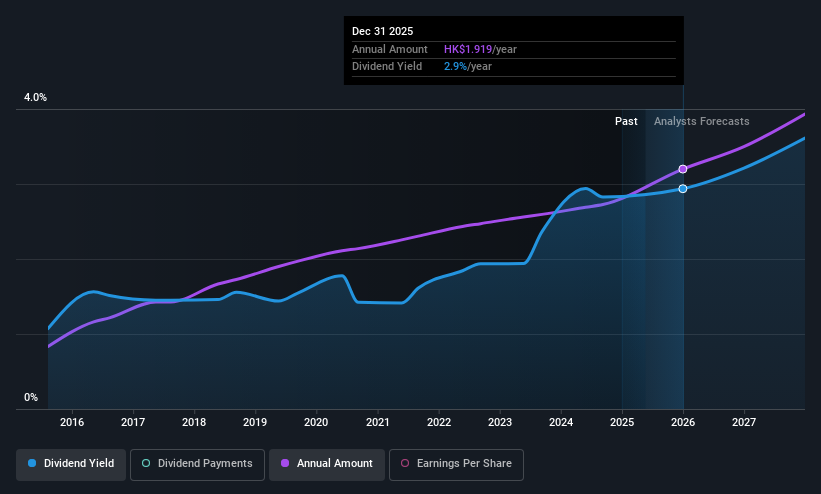Image resolution: width=821 pixels, height=494 pixels.
Task: Click the HK$1.919 annual amount value
Action: 468,49
